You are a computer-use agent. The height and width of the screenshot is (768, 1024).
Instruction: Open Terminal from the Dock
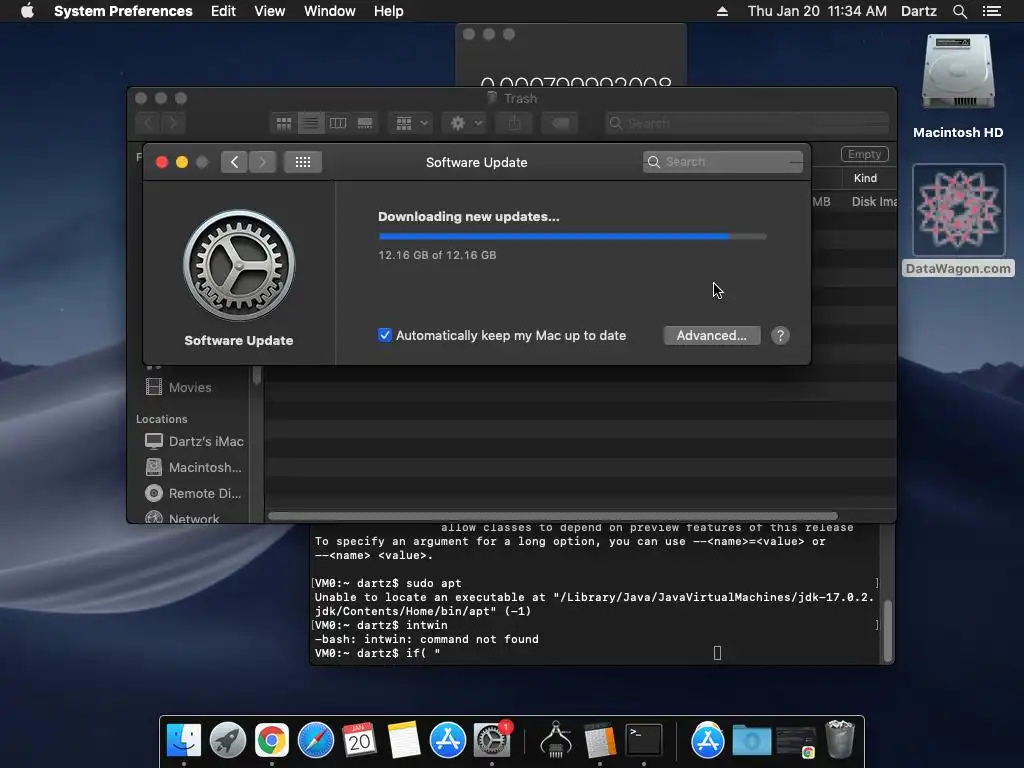pyautogui.click(x=644, y=740)
